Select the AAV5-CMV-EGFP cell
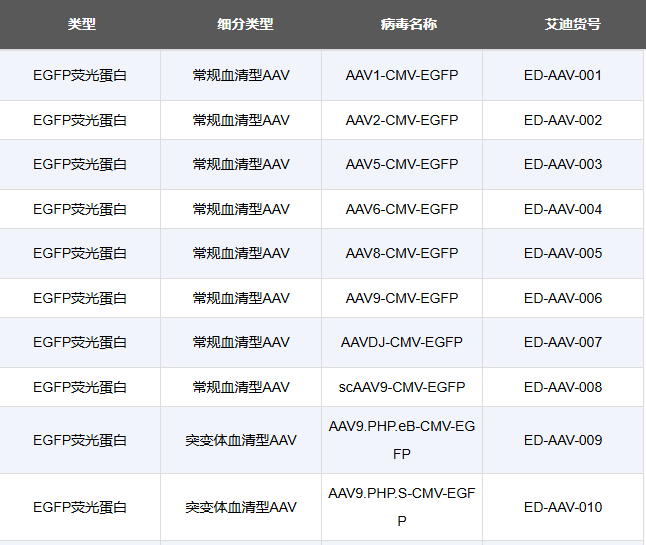The width and height of the screenshot is (646, 545). [x=402, y=164]
